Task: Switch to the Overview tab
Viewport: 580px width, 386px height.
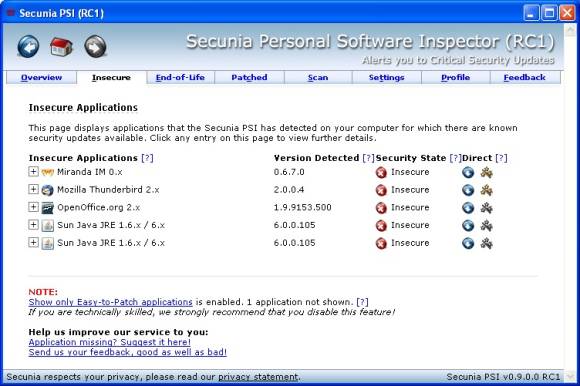Action: [x=41, y=78]
